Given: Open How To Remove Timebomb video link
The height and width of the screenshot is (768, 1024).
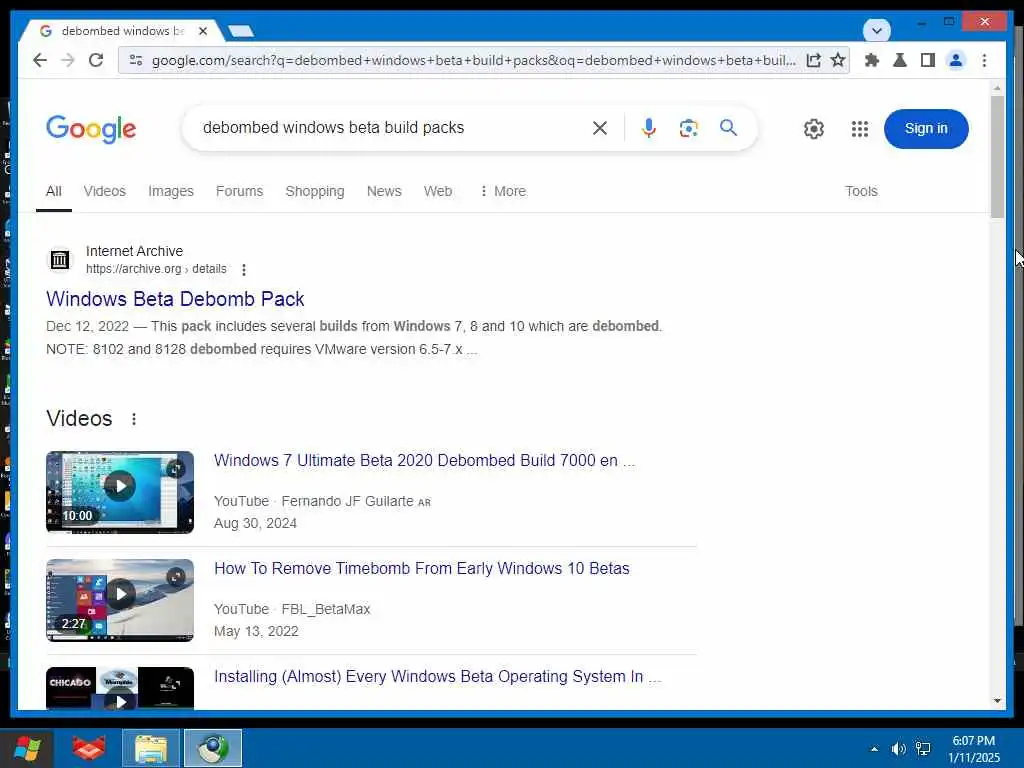Looking at the screenshot, I should (x=422, y=568).
